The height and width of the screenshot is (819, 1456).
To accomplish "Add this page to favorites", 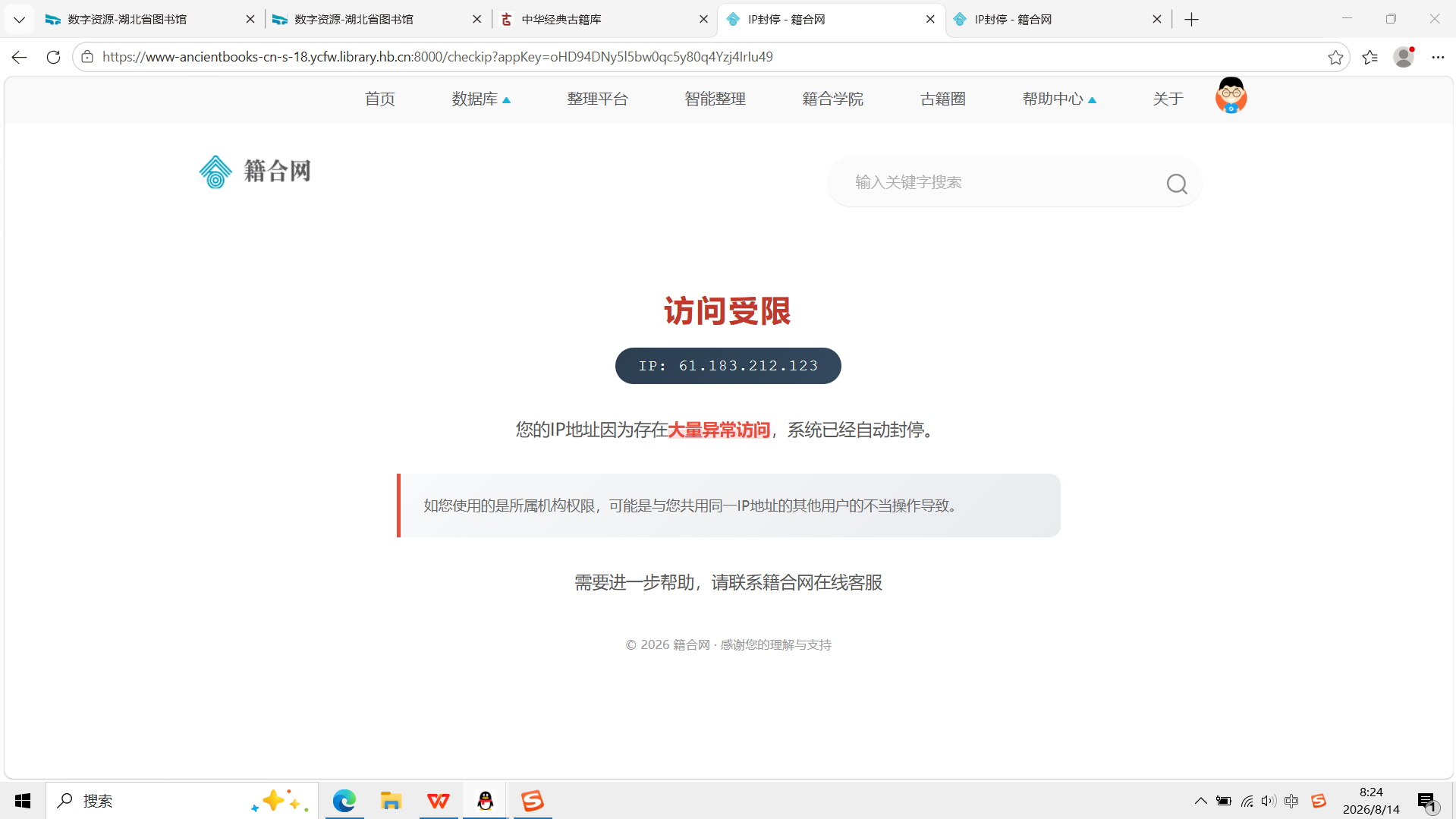I will pos(1335,57).
